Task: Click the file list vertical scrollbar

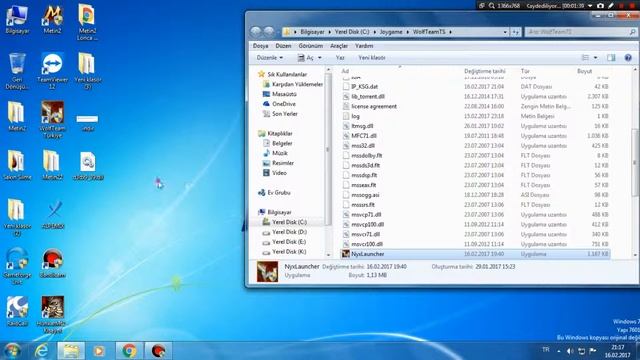Action: [635, 163]
